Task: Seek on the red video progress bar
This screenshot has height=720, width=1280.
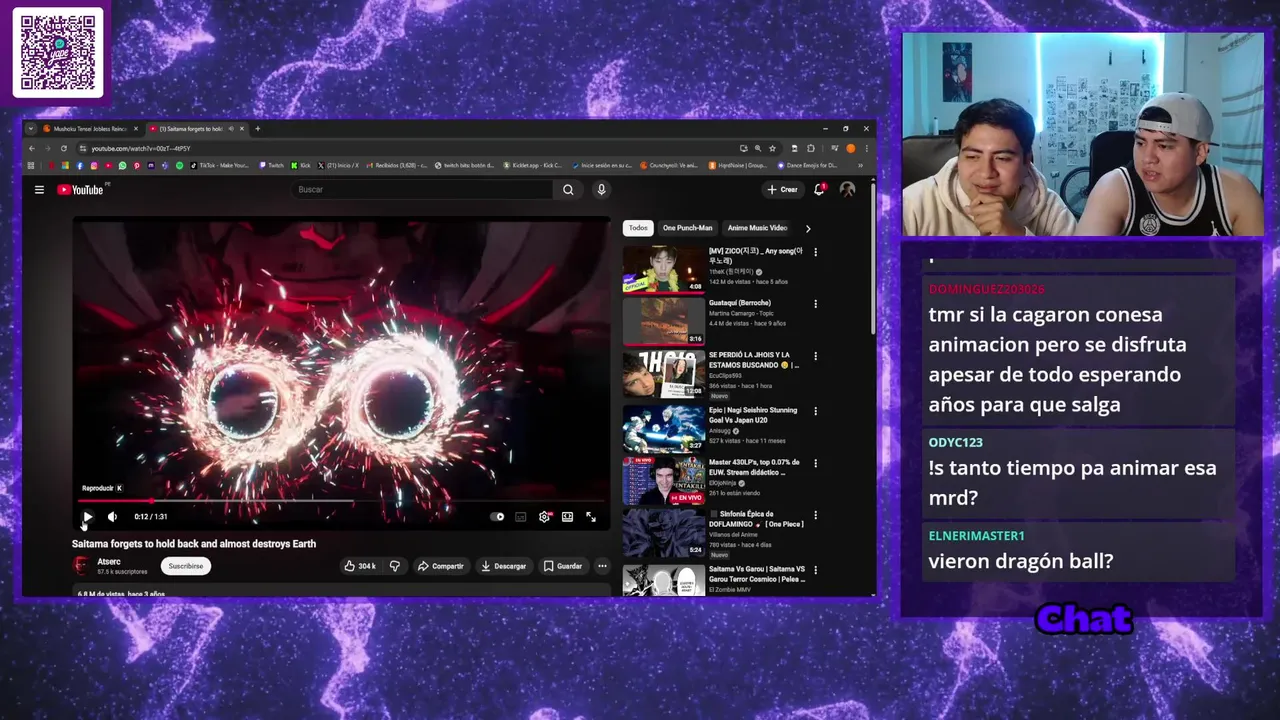Action: point(341,500)
